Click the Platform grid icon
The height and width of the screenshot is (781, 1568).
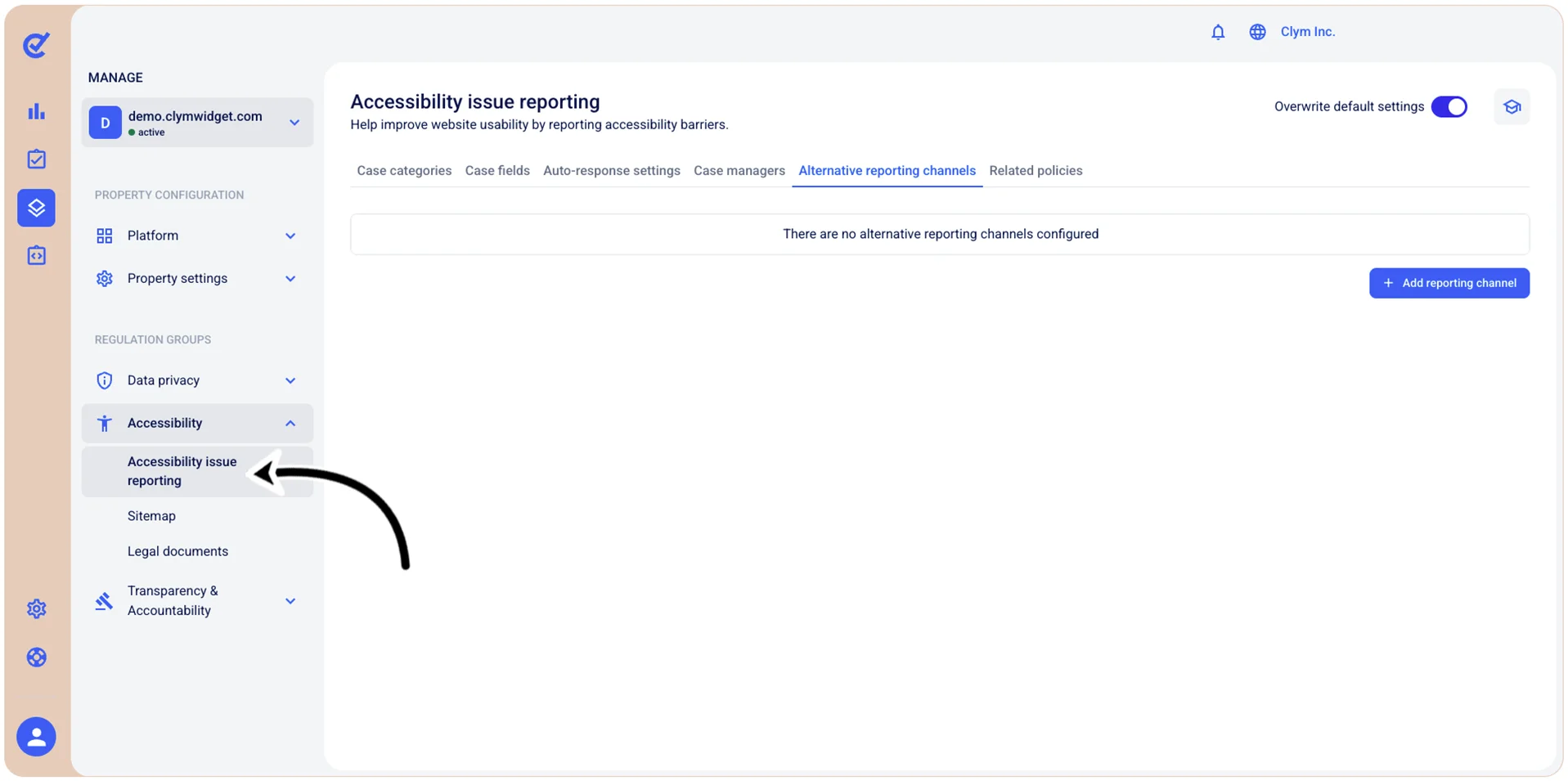click(x=105, y=236)
